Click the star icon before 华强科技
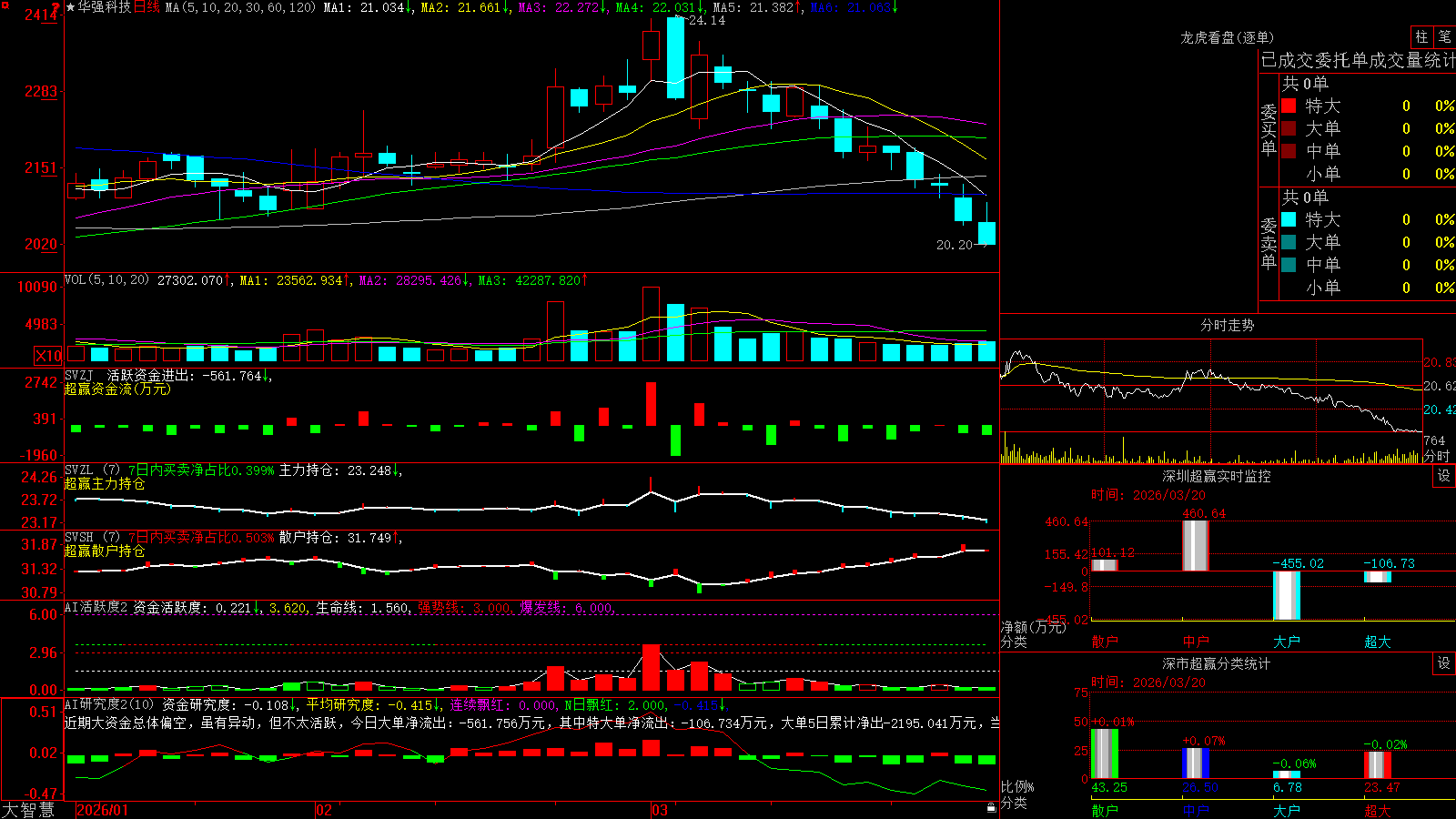This screenshot has width=1456, height=819. pos(71,7)
